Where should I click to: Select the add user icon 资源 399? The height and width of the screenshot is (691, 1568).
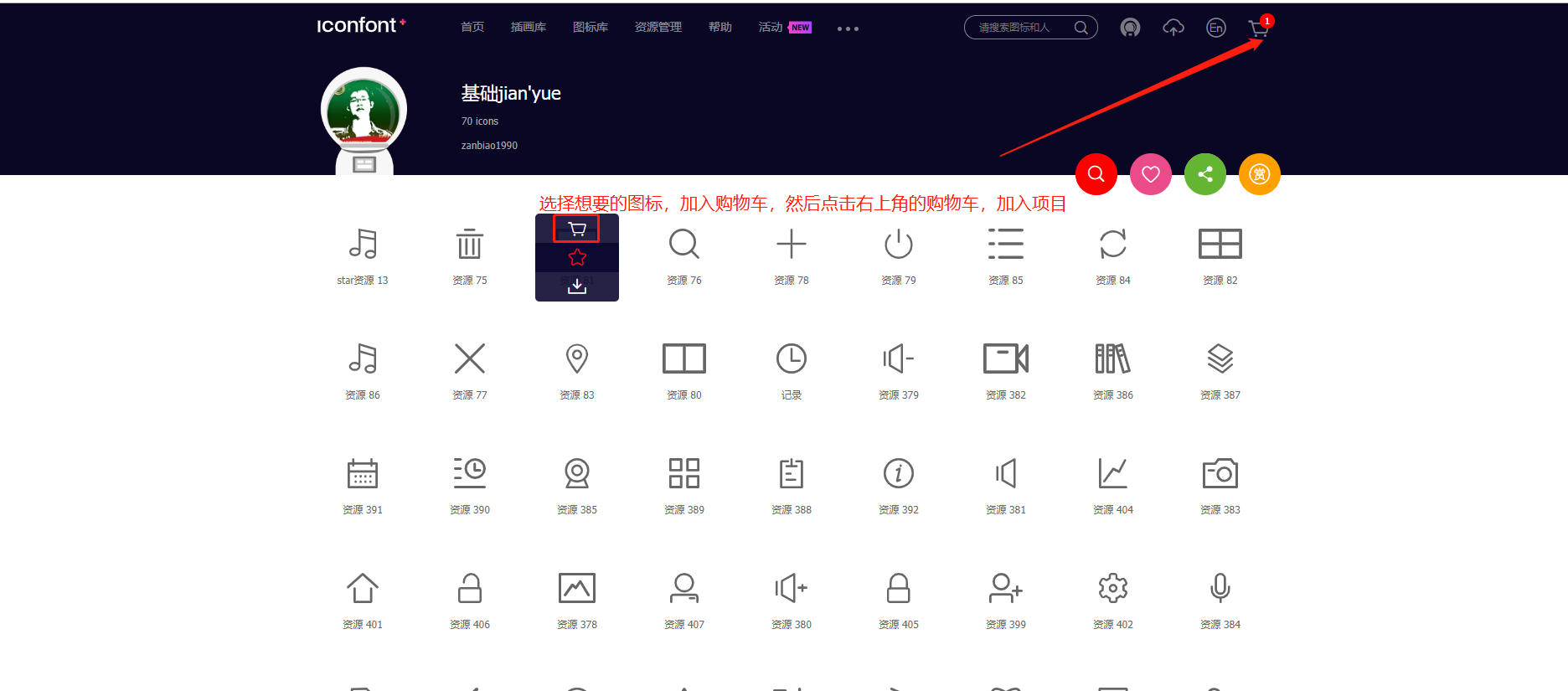[1006, 588]
